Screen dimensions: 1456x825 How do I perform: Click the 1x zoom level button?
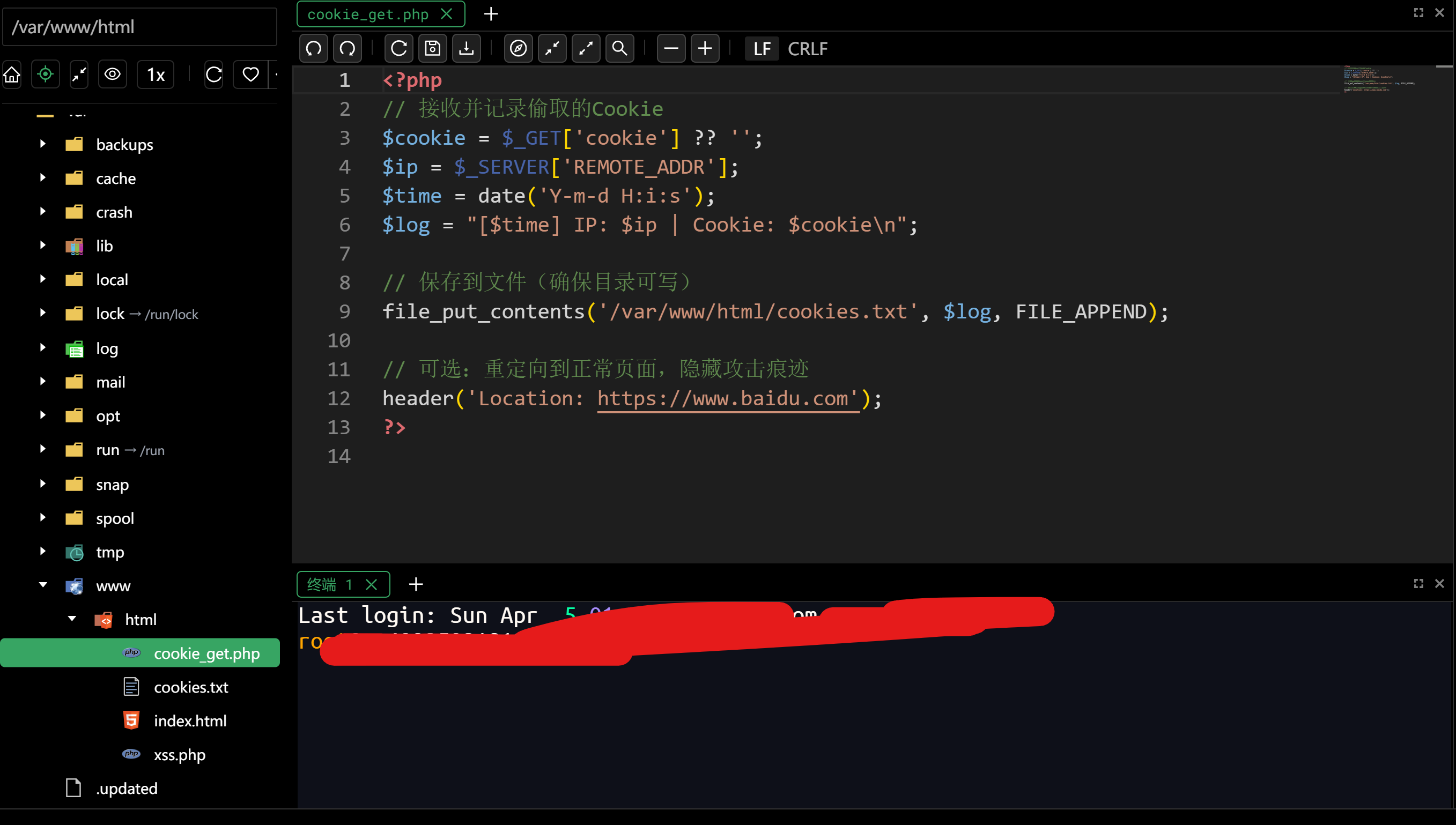[156, 74]
